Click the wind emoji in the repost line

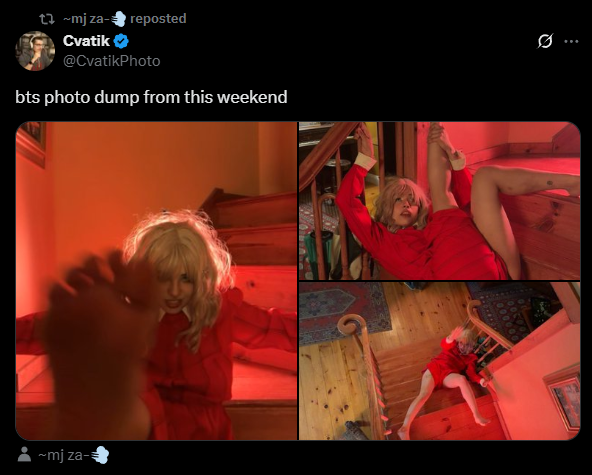[119, 19]
